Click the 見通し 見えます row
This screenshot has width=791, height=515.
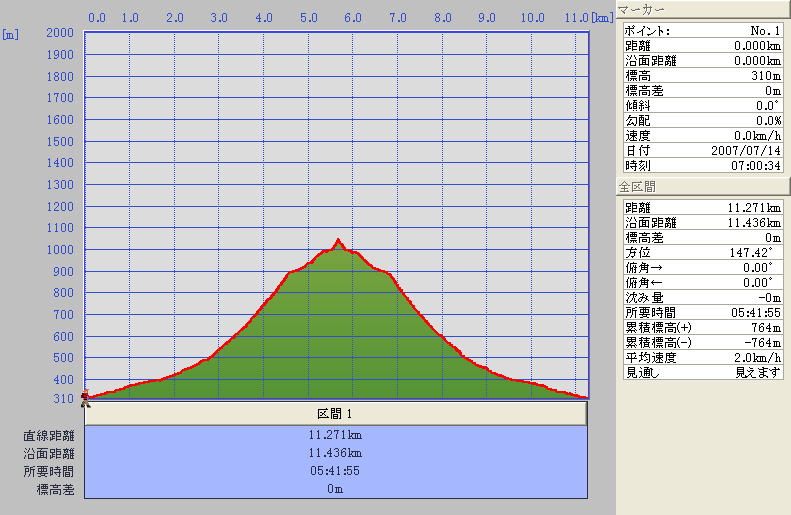coord(703,373)
